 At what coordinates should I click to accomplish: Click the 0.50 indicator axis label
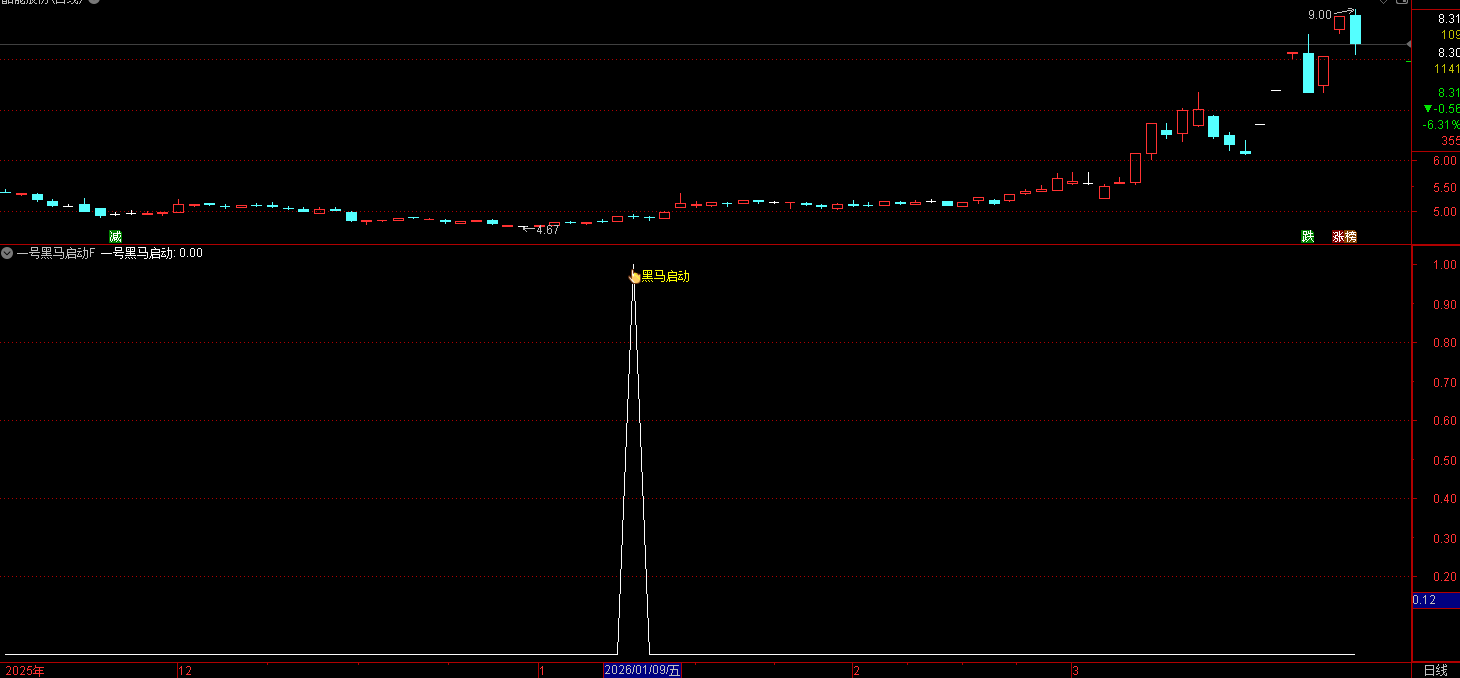coord(1443,461)
